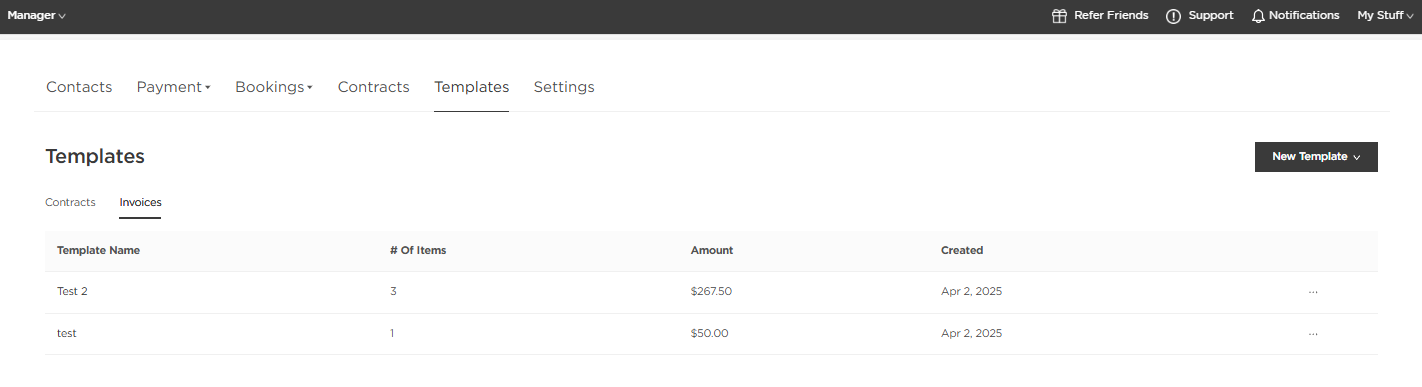Click the Template Name column header
Image resolution: width=1422 pixels, height=387 pixels.
[x=98, y=250]
